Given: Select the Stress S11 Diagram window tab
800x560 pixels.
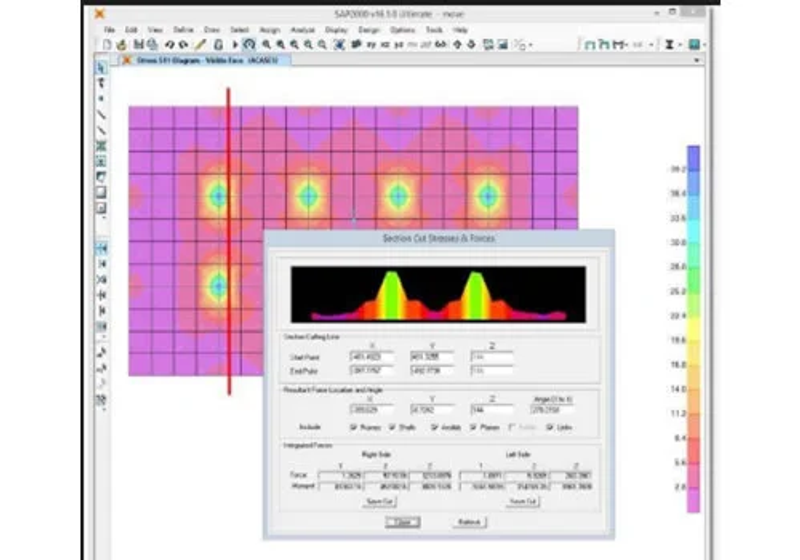Looking at the screenshot, I should click(x=207, y=60).
